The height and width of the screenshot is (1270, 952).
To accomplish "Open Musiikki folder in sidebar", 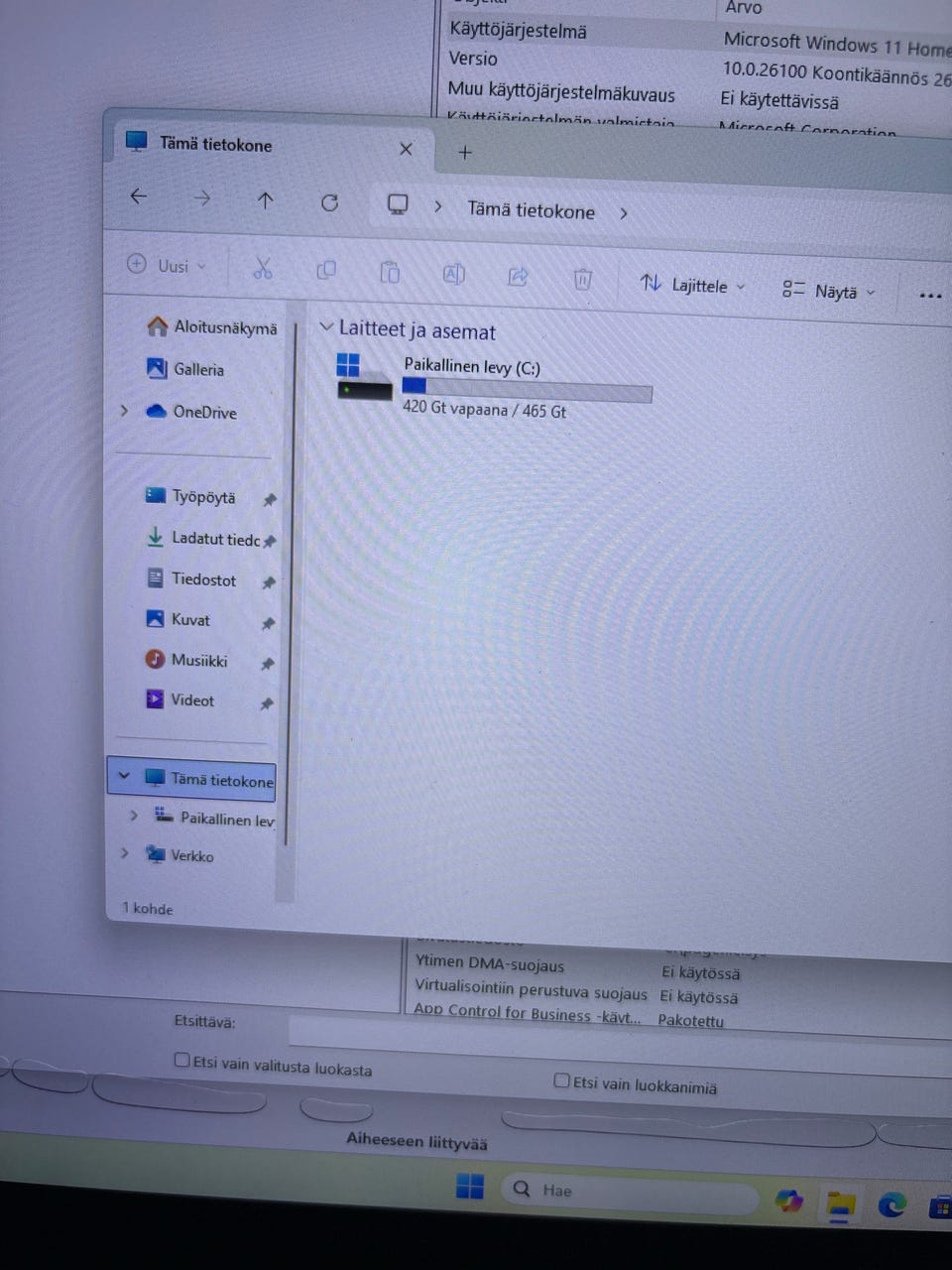I will point(186,660).
